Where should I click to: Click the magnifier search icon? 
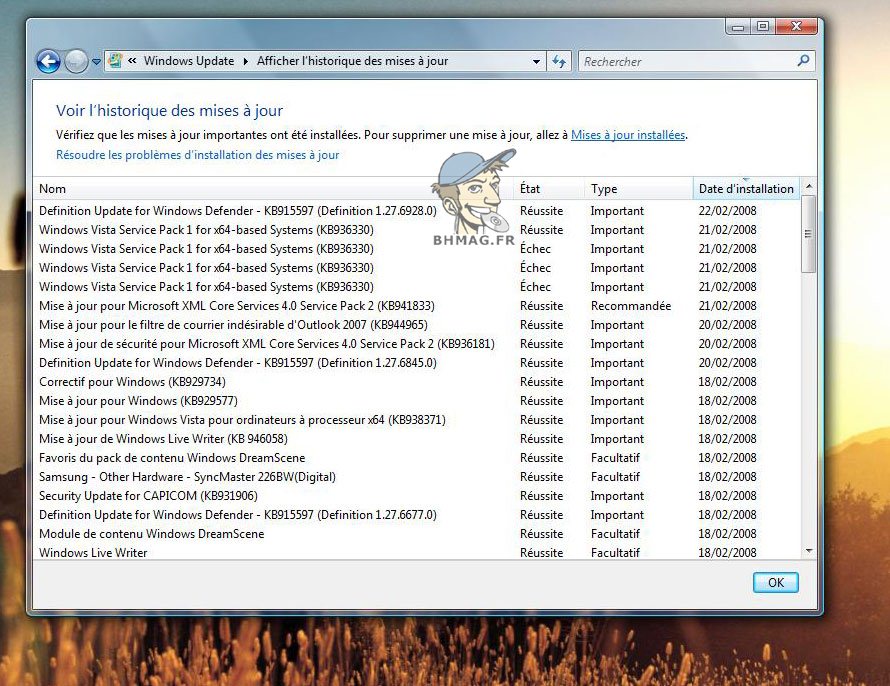(803, 60)
